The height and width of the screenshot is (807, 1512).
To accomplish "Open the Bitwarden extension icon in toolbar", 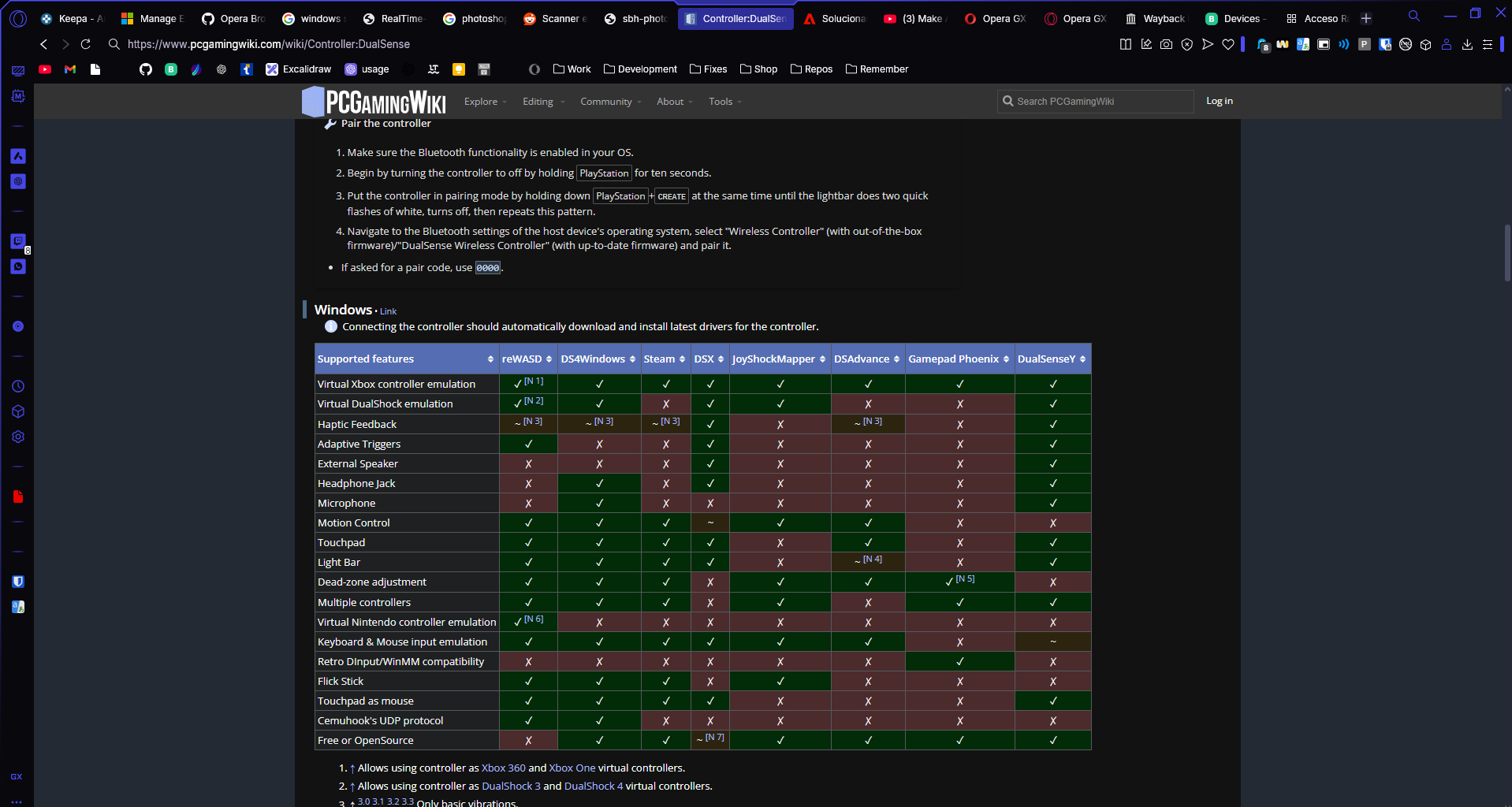I will click(x=1385, y=44).
